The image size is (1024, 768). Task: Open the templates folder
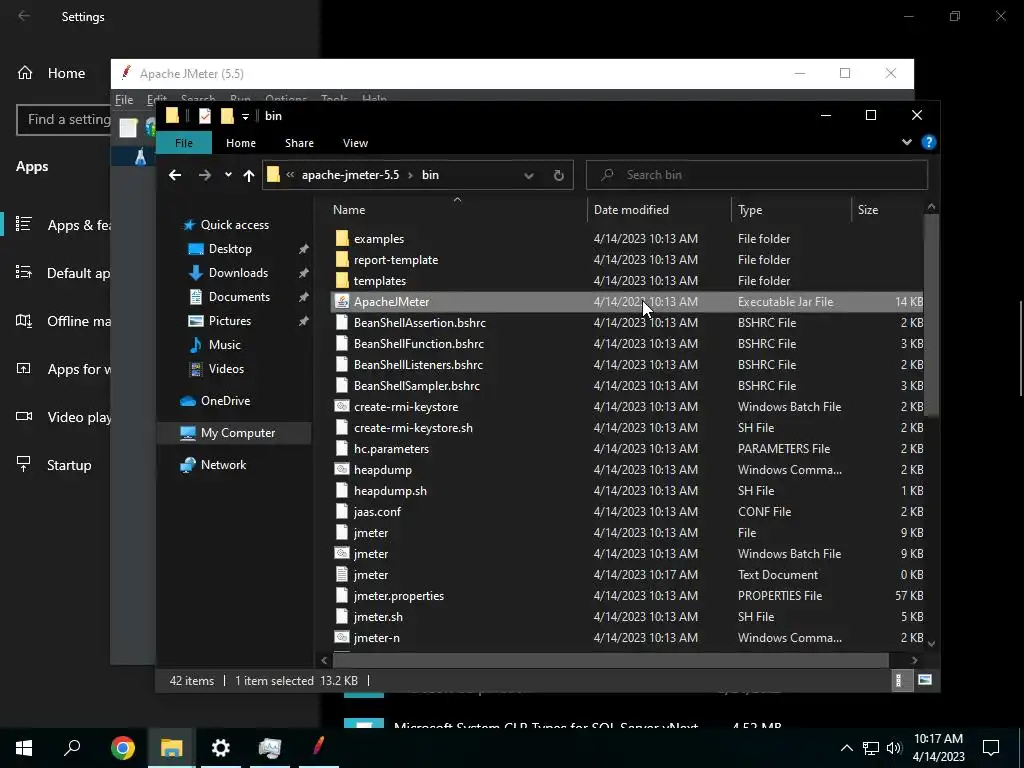point(379,281)
